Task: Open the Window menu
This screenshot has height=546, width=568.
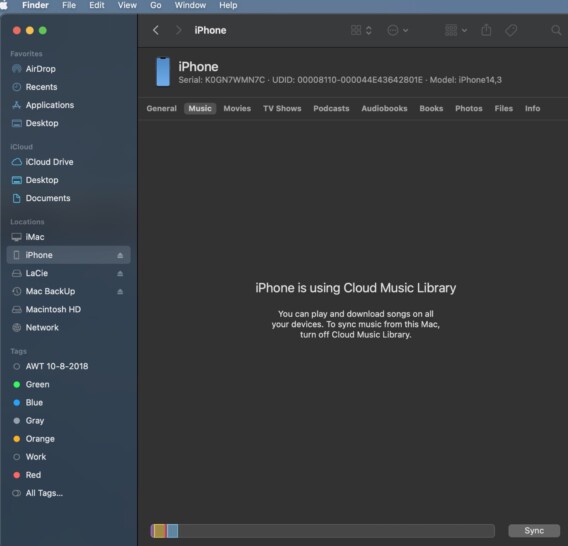Action: tap(190, 5)
